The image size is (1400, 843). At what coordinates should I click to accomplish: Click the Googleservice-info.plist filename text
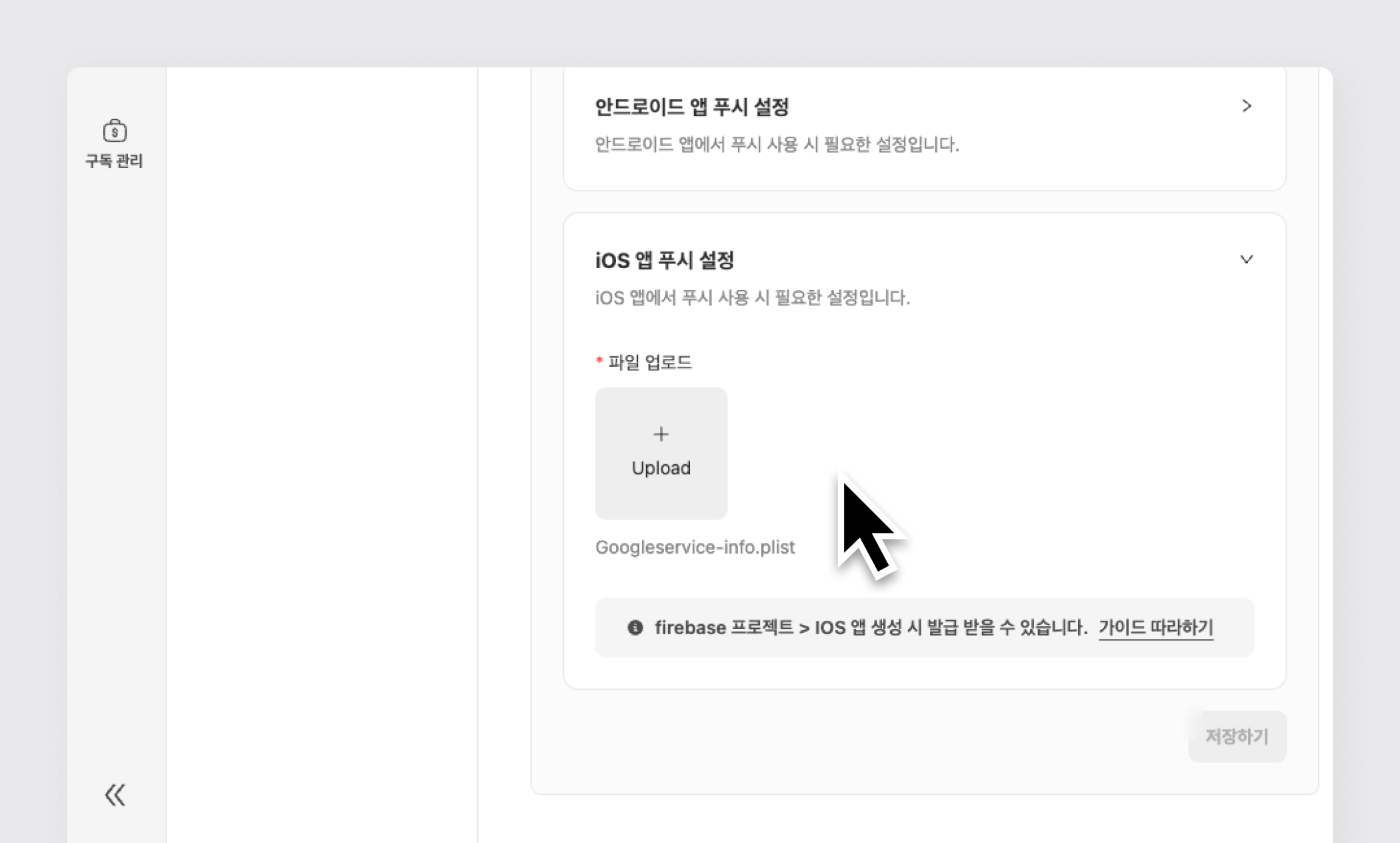click(x=695, y=548)
